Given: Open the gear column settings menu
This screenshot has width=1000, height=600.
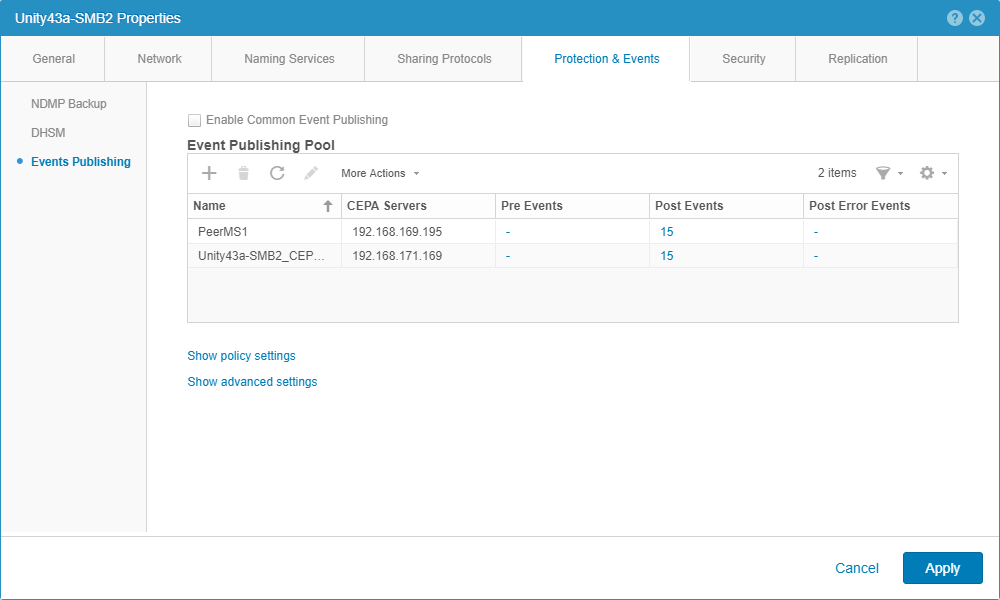Looking at the screenshot, I should point(931,173).
